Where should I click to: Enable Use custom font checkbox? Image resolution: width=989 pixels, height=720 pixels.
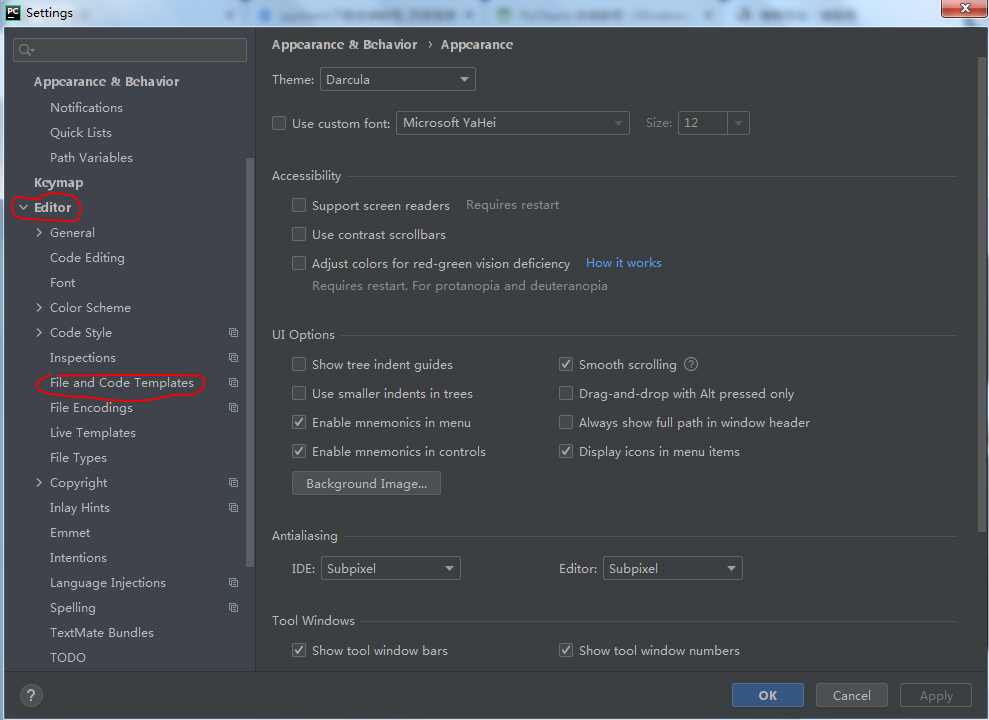pyautogui.click(x=279, y=123)
